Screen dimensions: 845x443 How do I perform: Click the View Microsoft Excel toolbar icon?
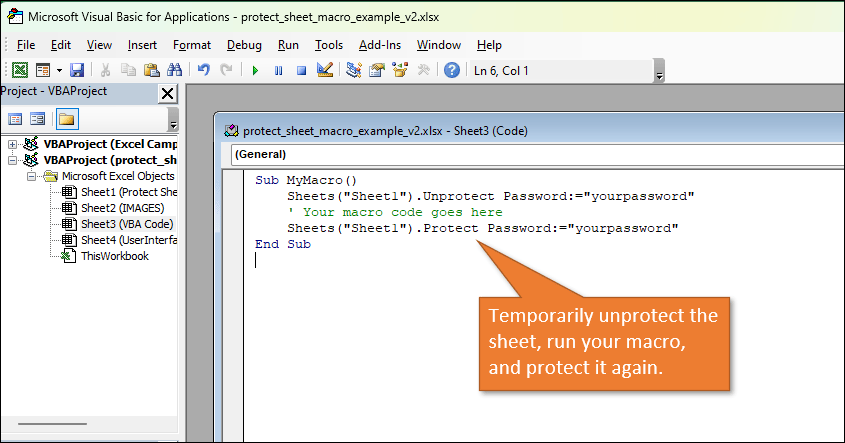coord(19,70)
